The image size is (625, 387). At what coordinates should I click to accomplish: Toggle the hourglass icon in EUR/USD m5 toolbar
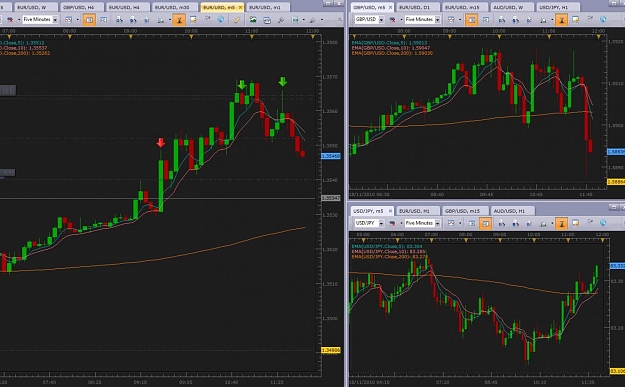click(179, 20)
